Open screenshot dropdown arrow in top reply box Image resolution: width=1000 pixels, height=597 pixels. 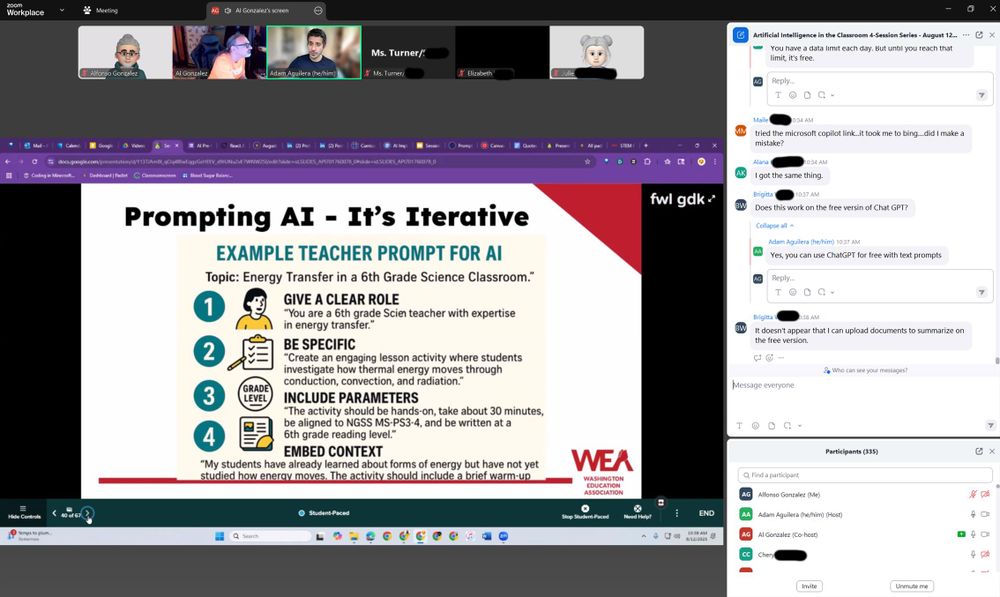(x=833, y=95)
